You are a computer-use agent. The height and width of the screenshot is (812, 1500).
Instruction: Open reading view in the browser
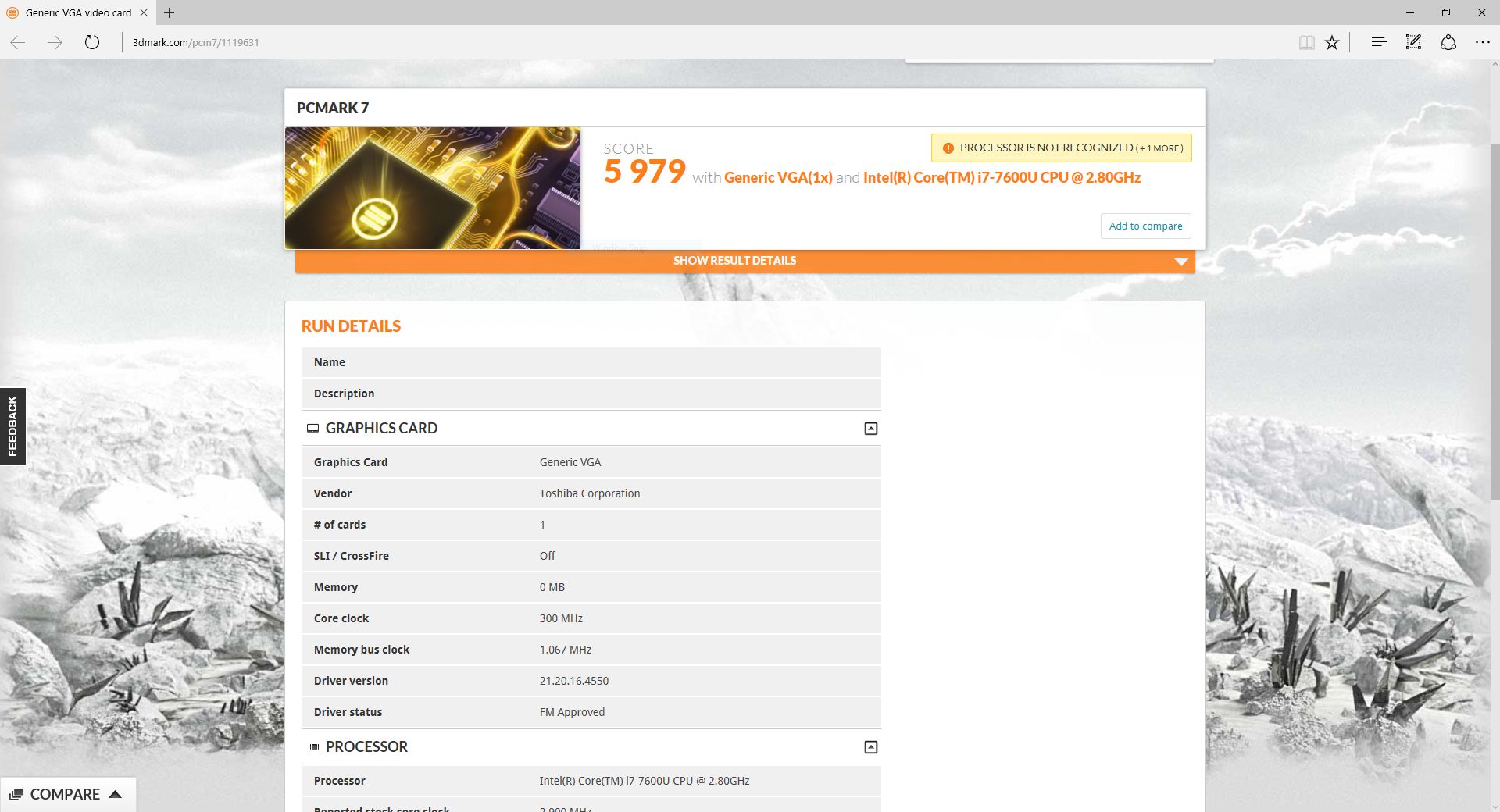click(1306, 42)
